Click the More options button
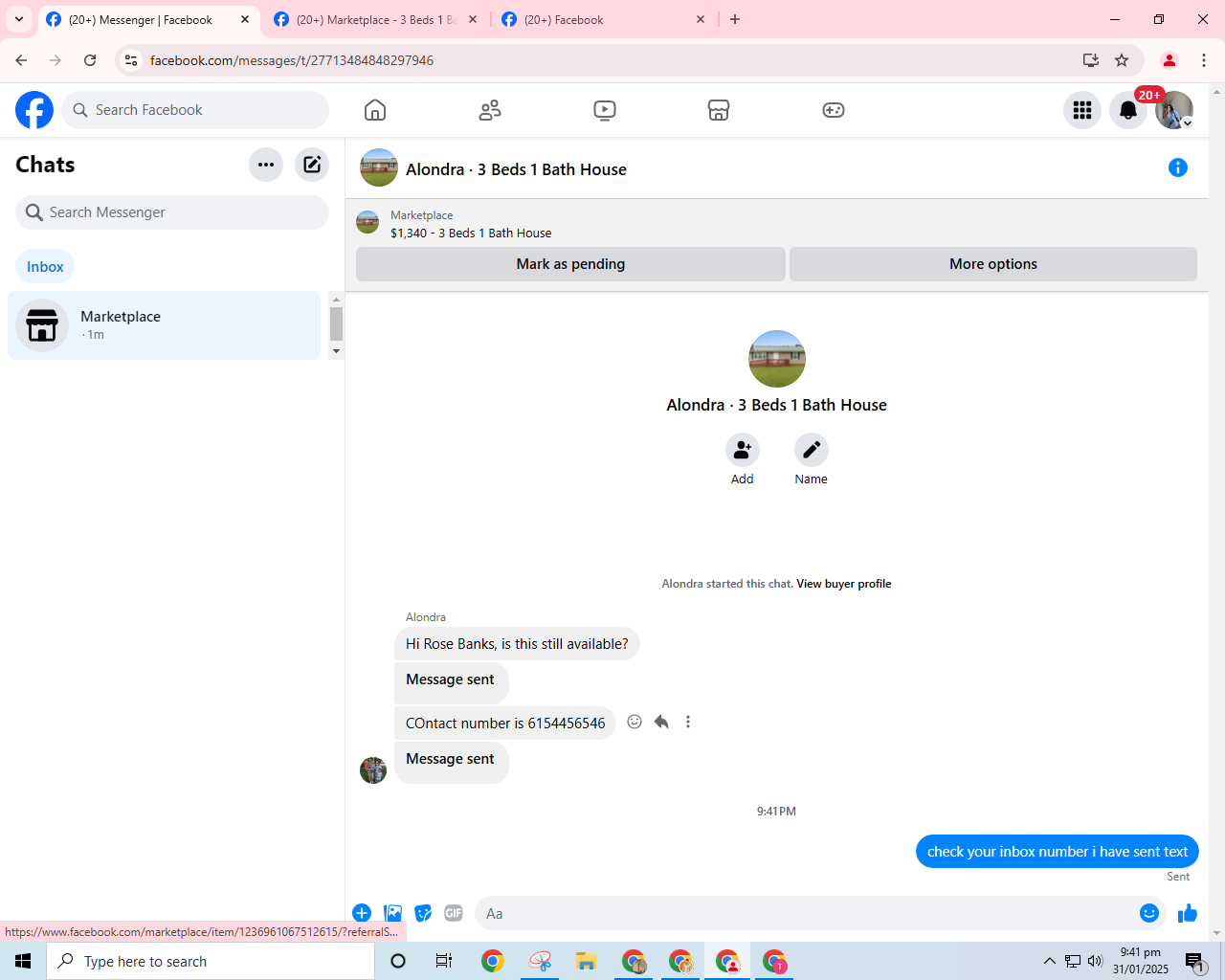This screenshot has height=980, width=1225. (993, 264)
